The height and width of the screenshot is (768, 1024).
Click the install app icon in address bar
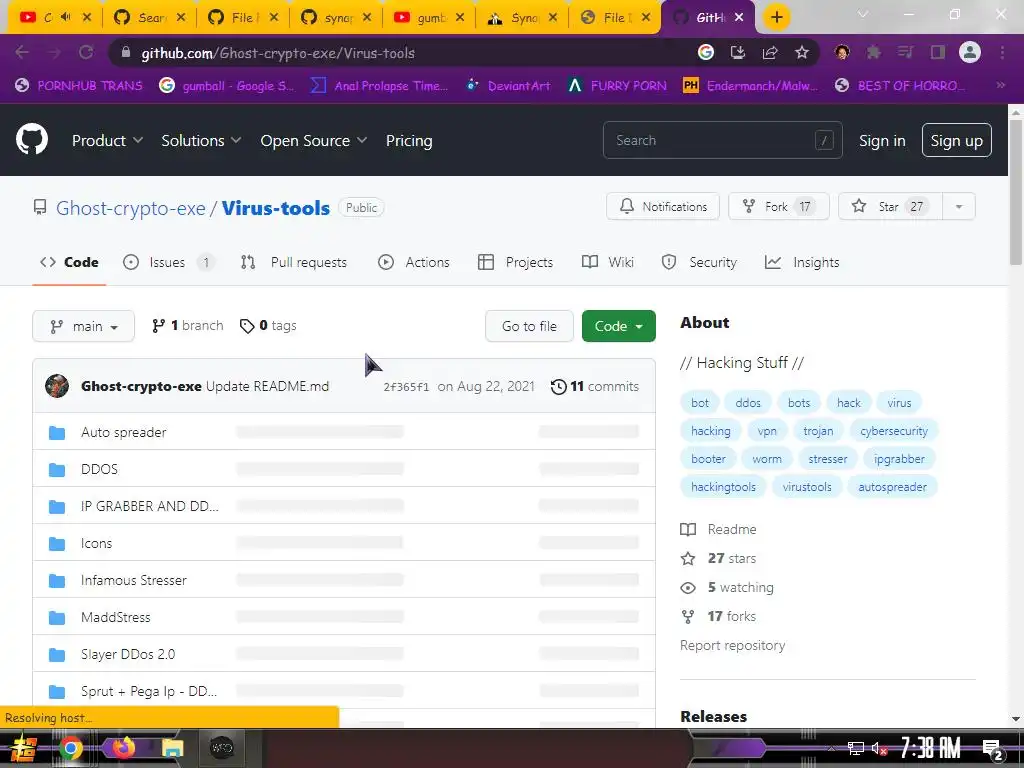pyautogui.click(x=738, y=53)
